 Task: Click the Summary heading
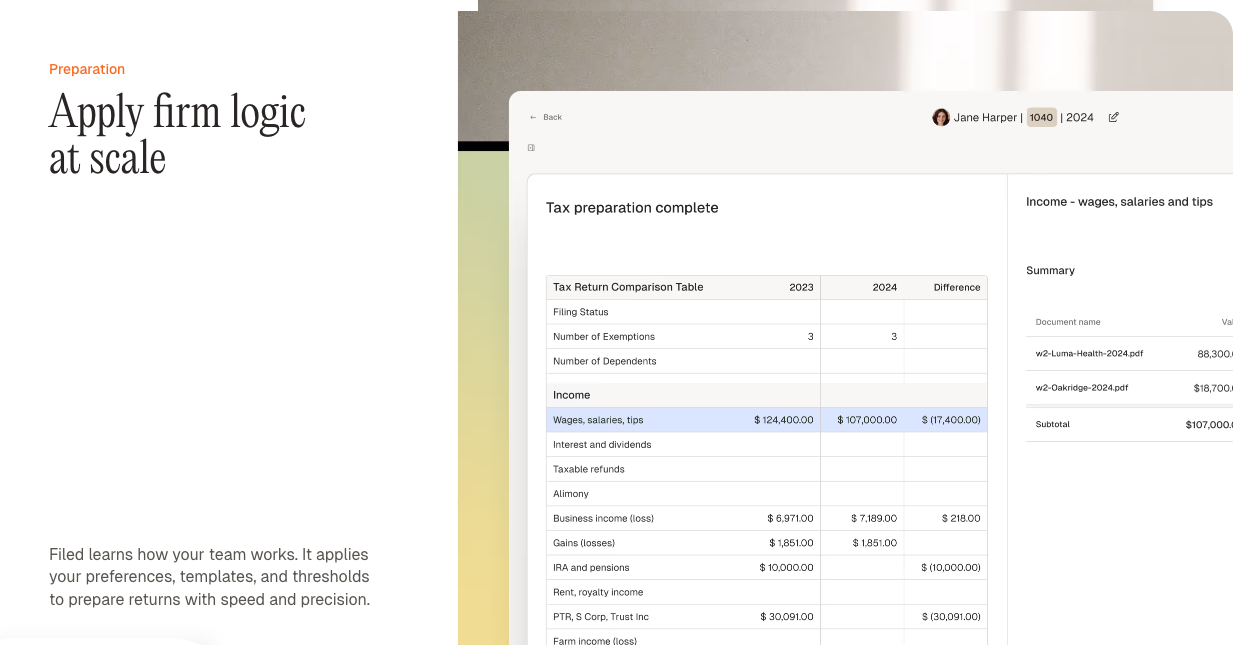coord(1050,271)
